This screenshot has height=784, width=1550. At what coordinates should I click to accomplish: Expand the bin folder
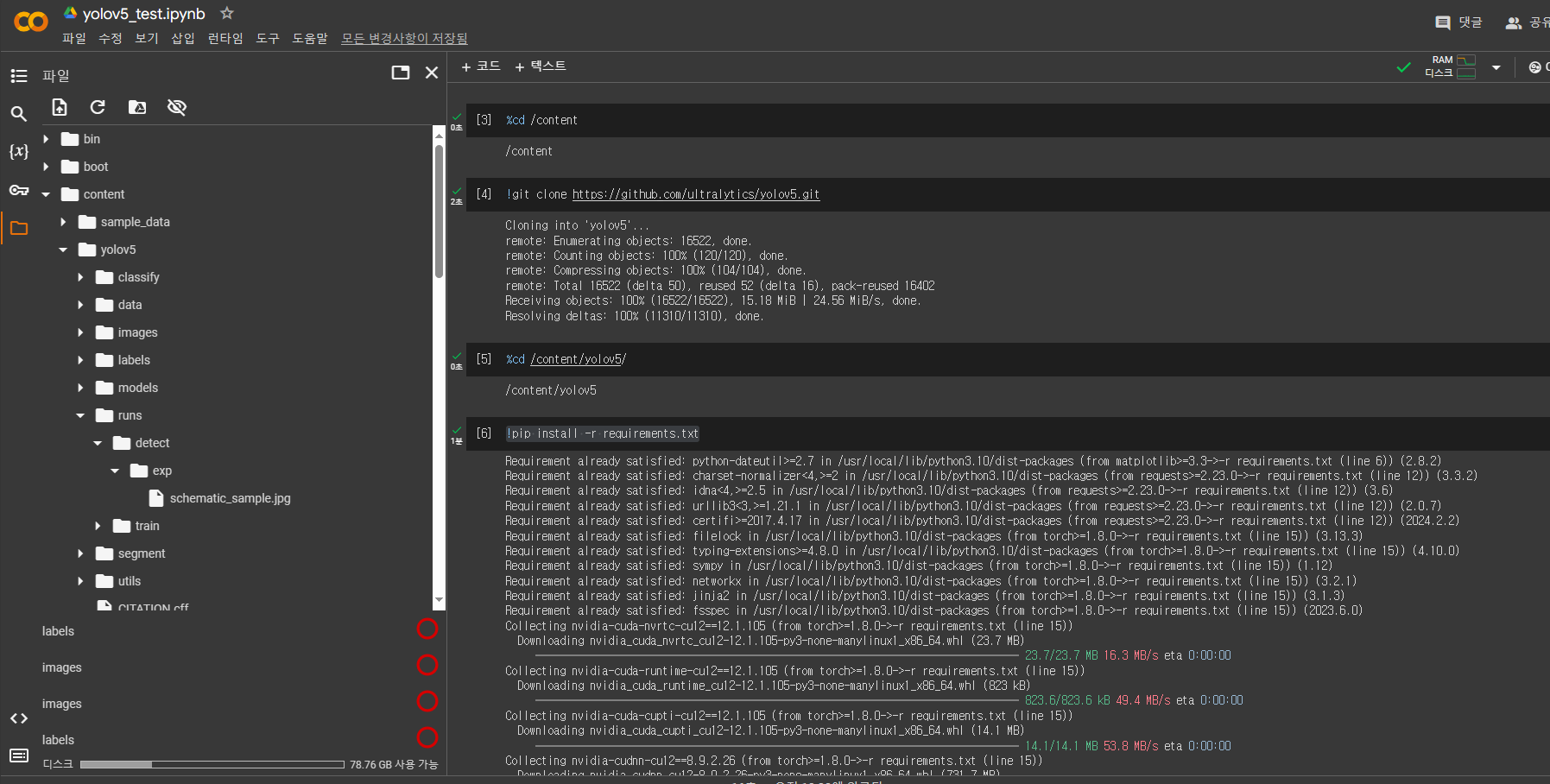pos(46,139)
